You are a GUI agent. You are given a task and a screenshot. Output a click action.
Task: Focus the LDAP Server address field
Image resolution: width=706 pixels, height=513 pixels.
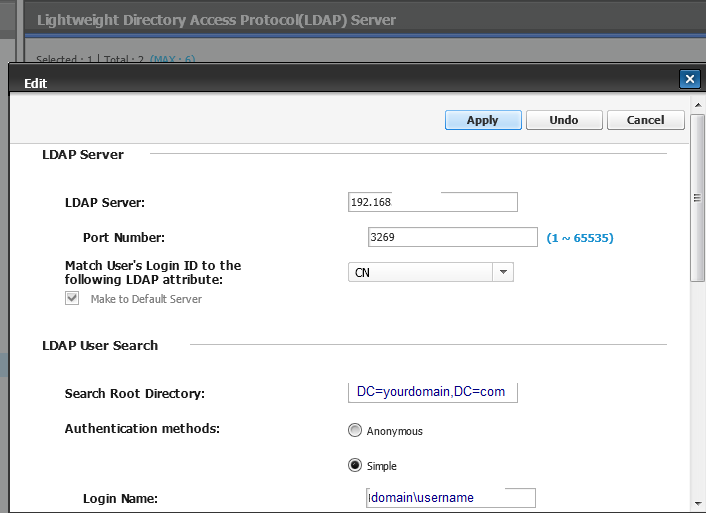tap(432, 202)
